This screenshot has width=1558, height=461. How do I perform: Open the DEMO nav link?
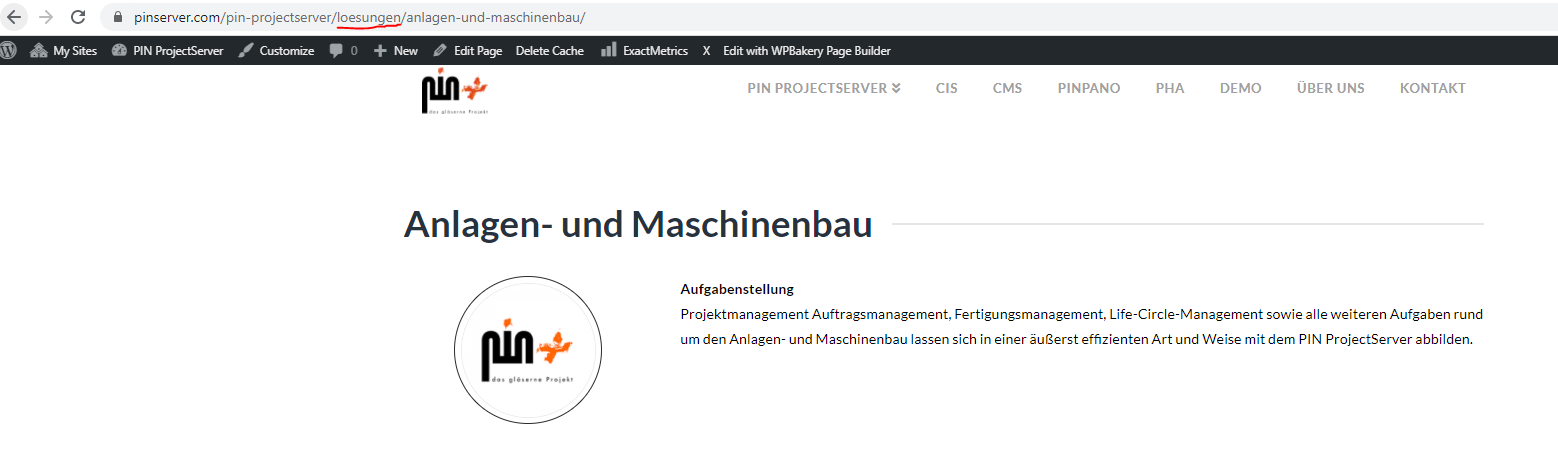[1241, 88]
